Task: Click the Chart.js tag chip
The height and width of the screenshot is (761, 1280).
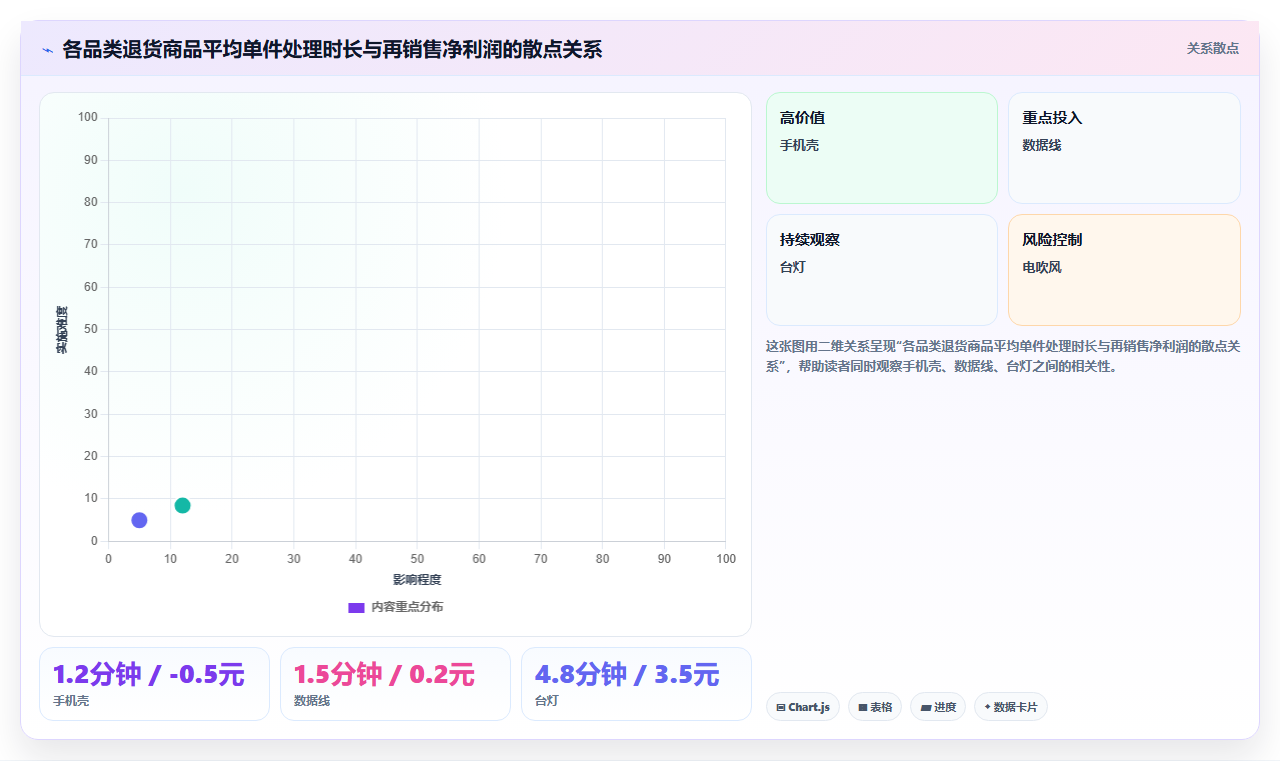Action: 803,707
